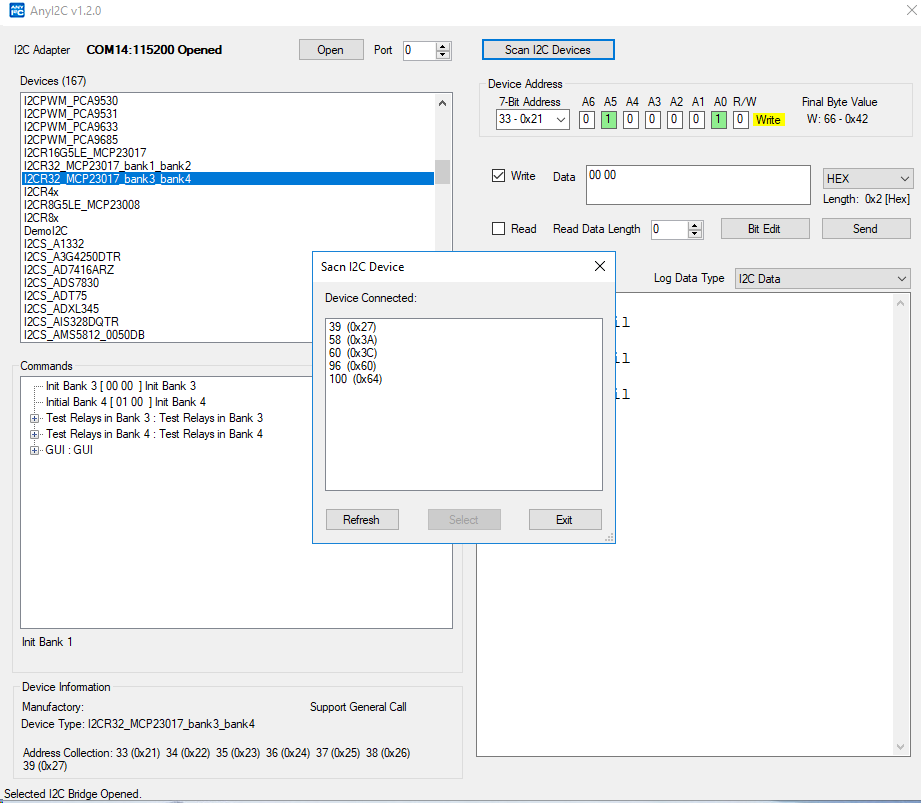Toggle address bit A6
Image resolution: width=921 pixels, height=803 pixels.
[x=586, y=119]
